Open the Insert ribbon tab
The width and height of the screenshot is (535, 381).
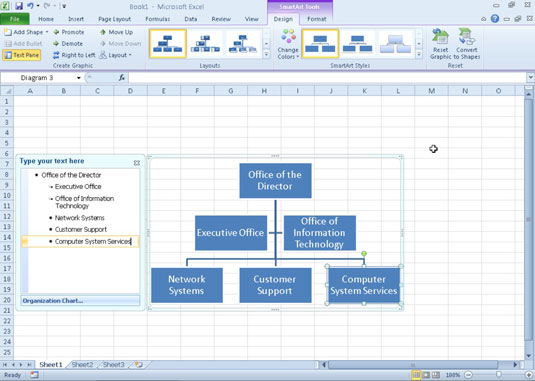pos(76,19)
